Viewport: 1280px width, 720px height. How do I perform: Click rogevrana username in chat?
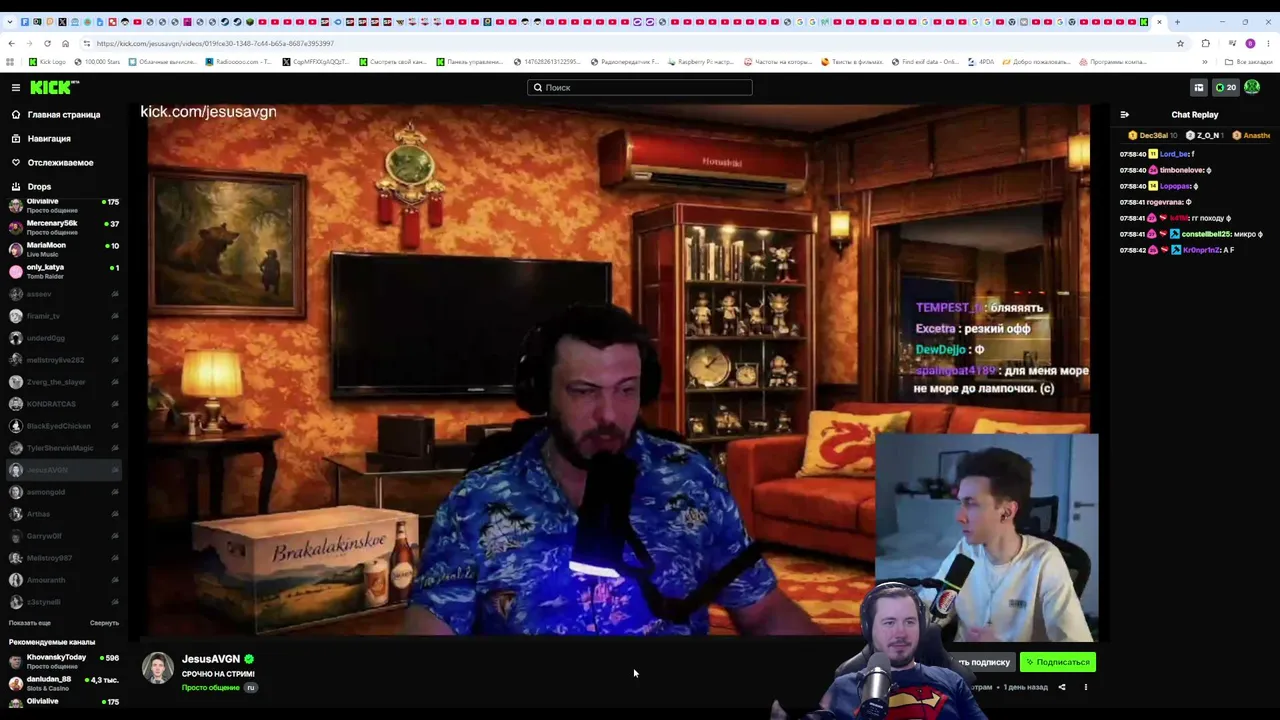(1165, 202)
